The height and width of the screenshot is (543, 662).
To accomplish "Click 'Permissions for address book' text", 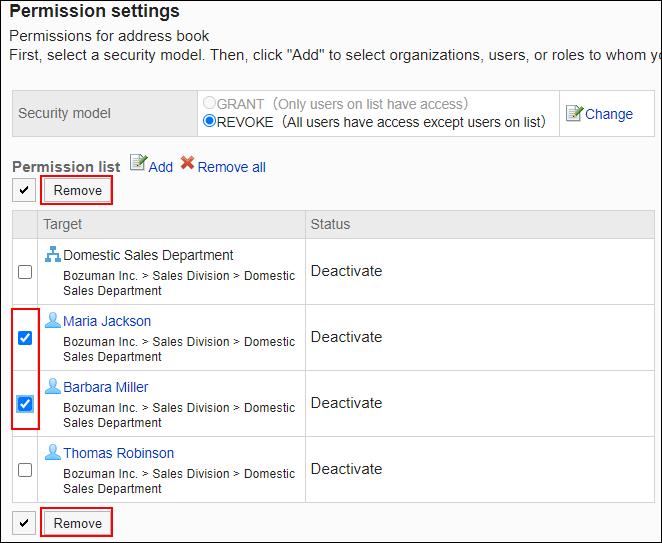I will pos(109,36).
